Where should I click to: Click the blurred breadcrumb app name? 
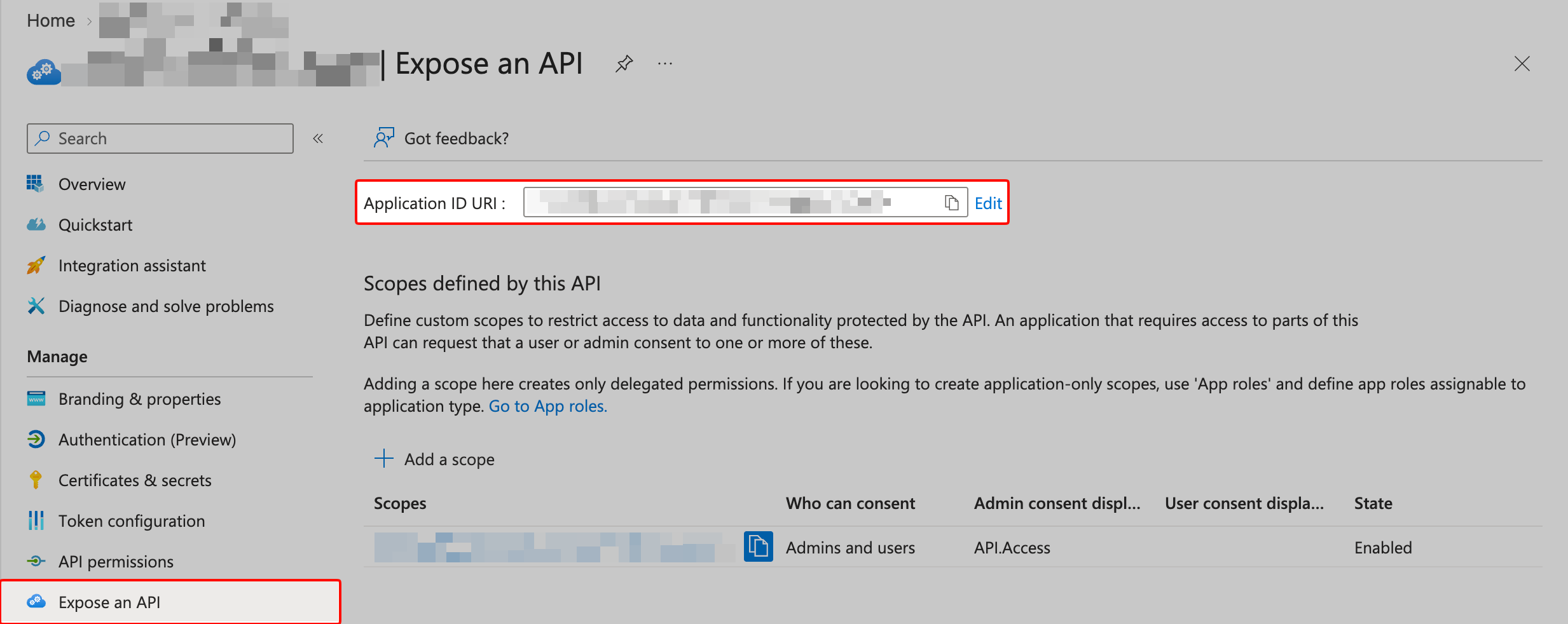tap(194, 20)
